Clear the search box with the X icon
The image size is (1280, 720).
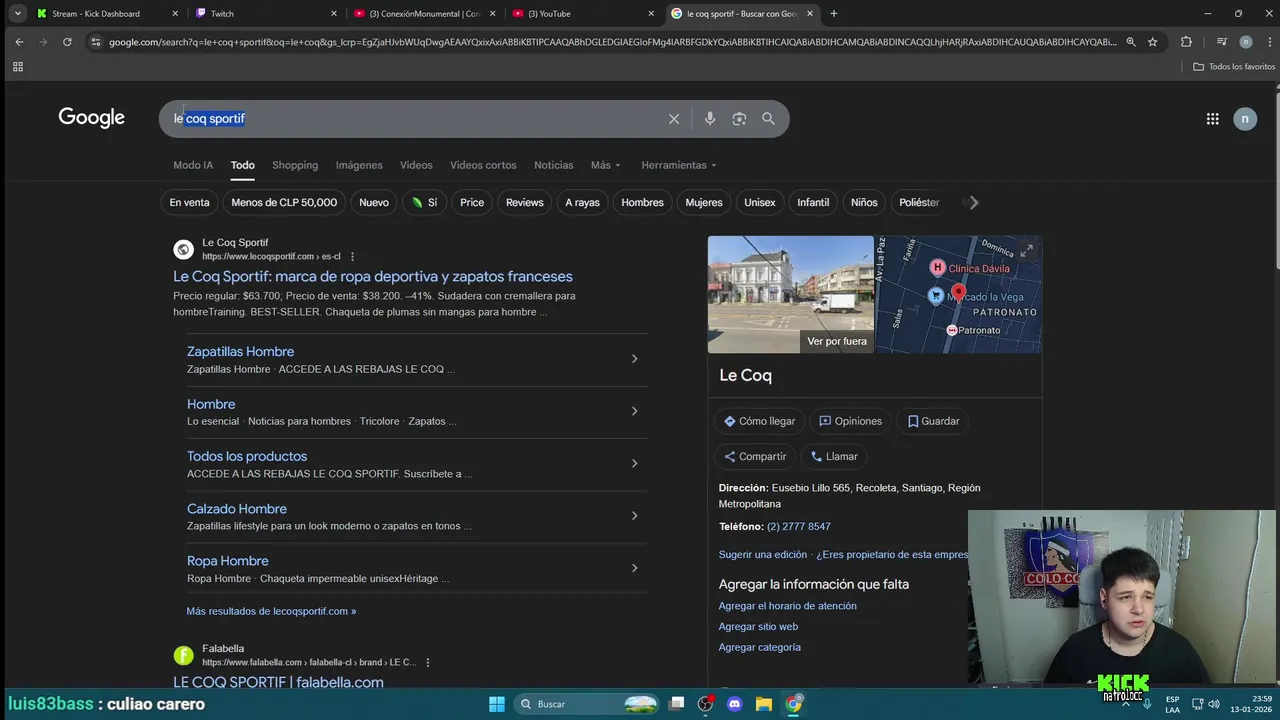(674, 119)
